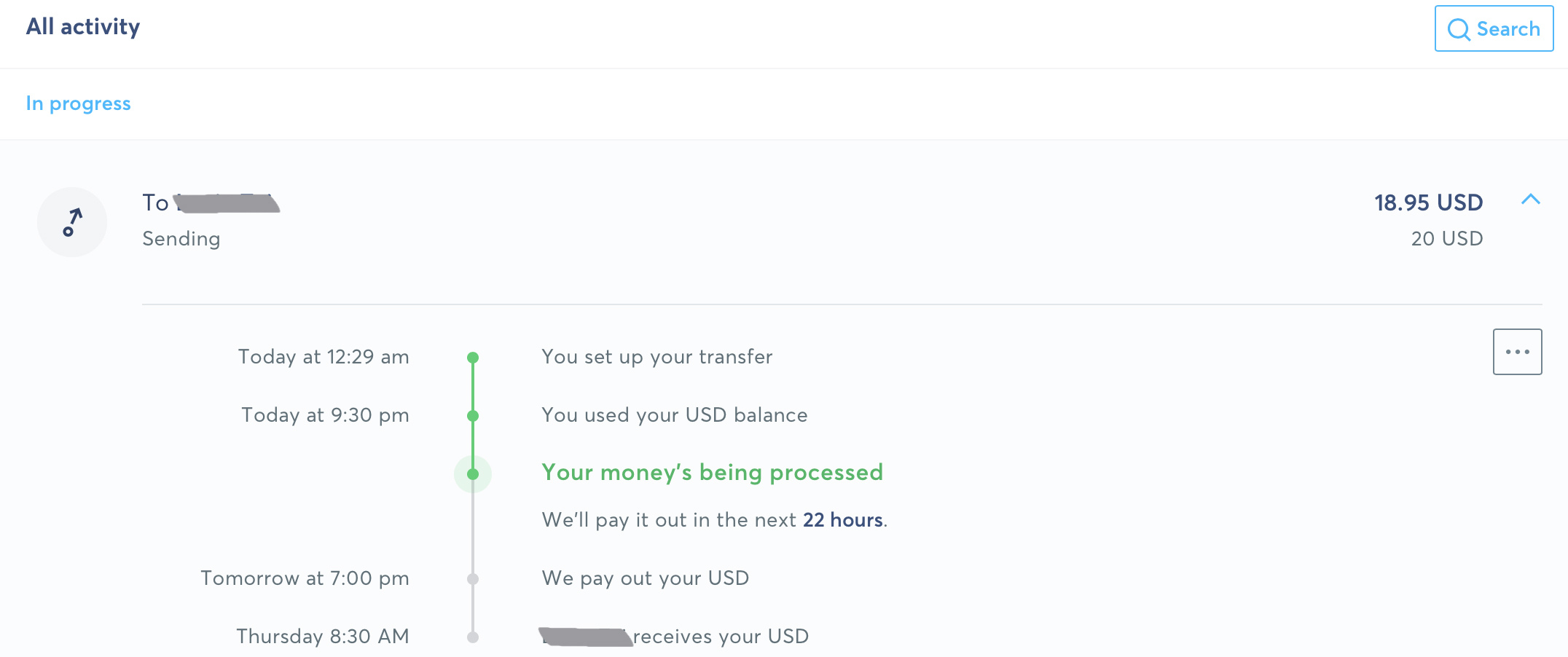1568x657 pixels.
Task: Click the 18.95 USD transfer amount
Action: pyautogui.click(x=1429, y=202)
